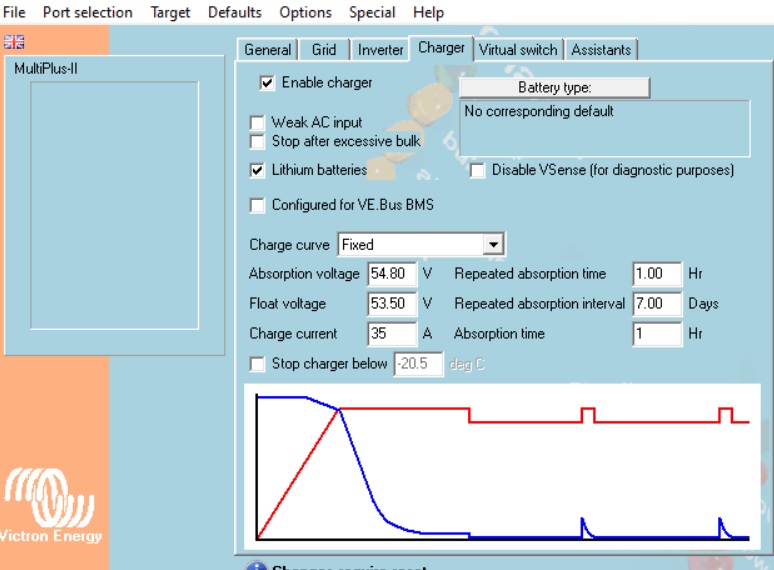Enable Configured for VE.Bus BMS checkbox
This screenshot has width=774, height=570.
tap(257, 205)
